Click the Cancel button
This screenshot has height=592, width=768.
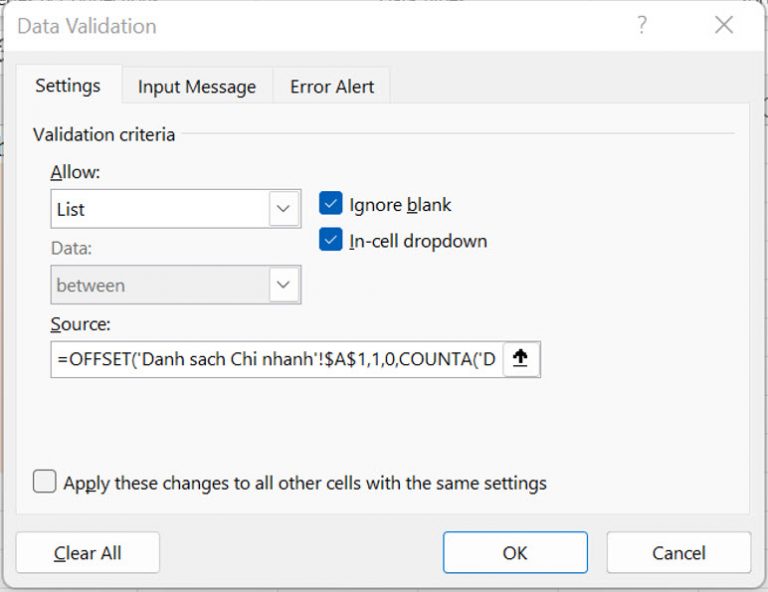coord(678,552)
